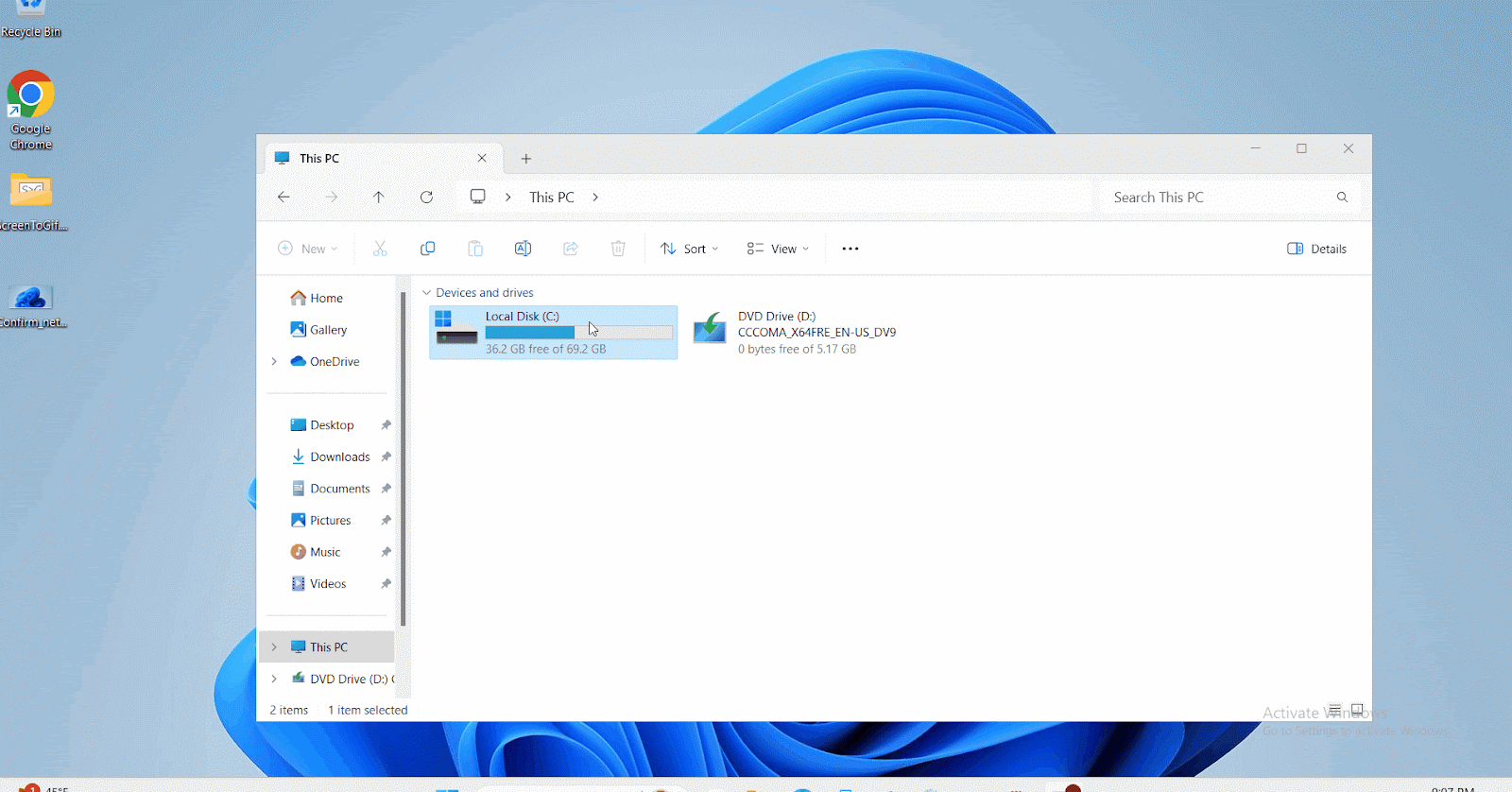Go up one folder level

pos(378,197)
